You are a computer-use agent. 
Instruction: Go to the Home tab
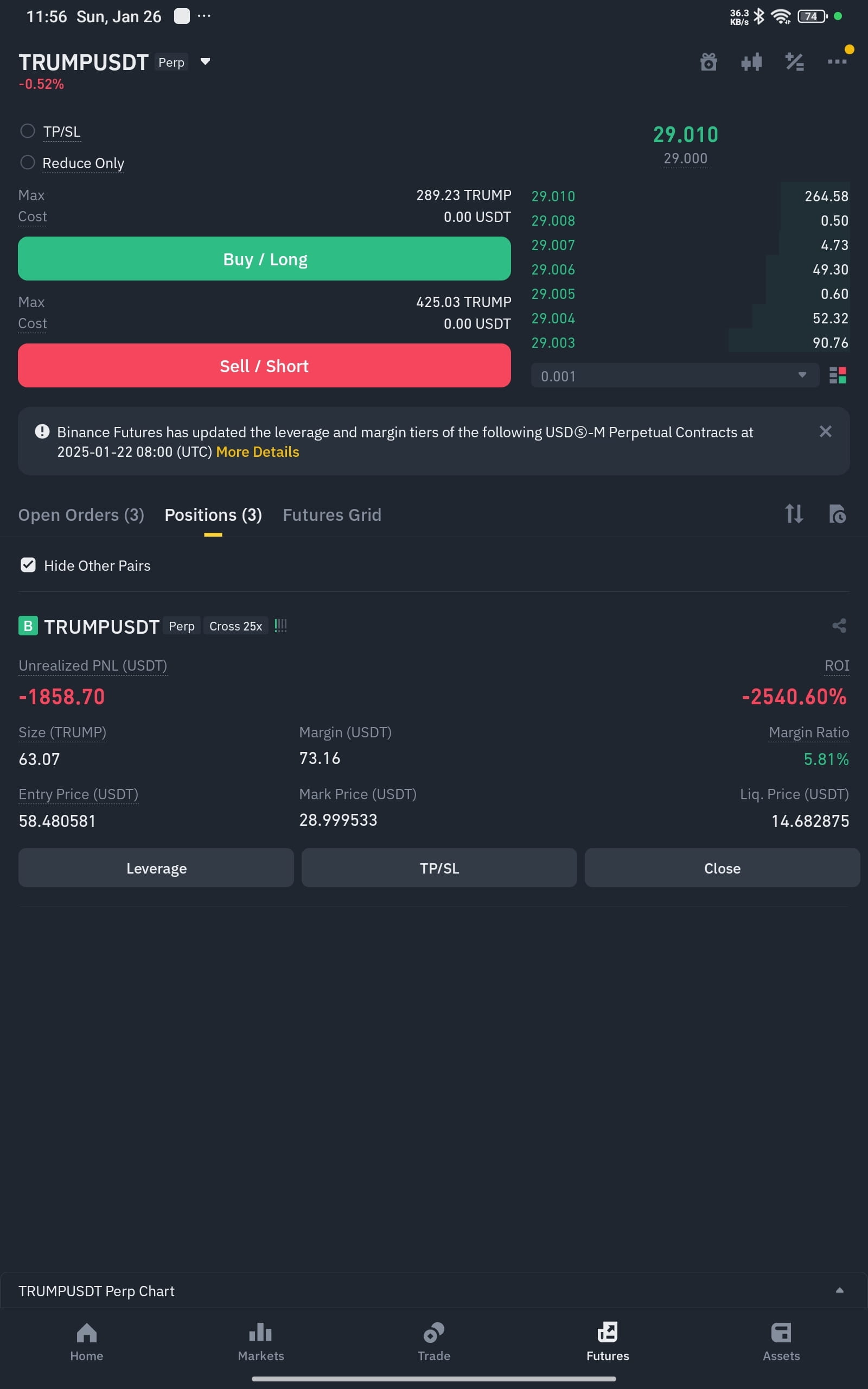click(x=87, y=1342)
